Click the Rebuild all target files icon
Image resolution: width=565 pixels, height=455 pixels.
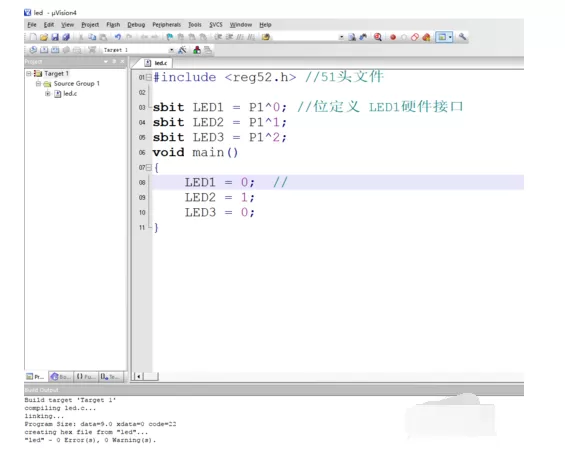click(x=55, y=50)
